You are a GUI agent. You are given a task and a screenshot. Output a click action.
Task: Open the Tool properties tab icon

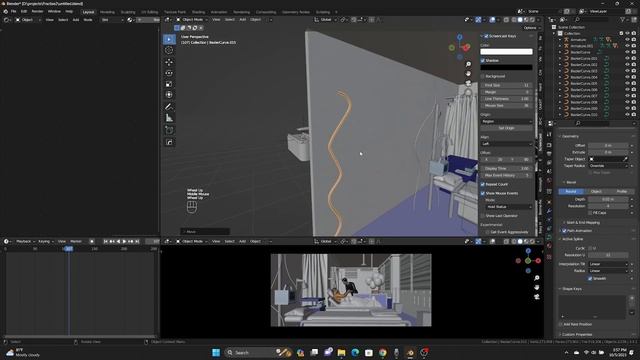click(x=549, y=134)
